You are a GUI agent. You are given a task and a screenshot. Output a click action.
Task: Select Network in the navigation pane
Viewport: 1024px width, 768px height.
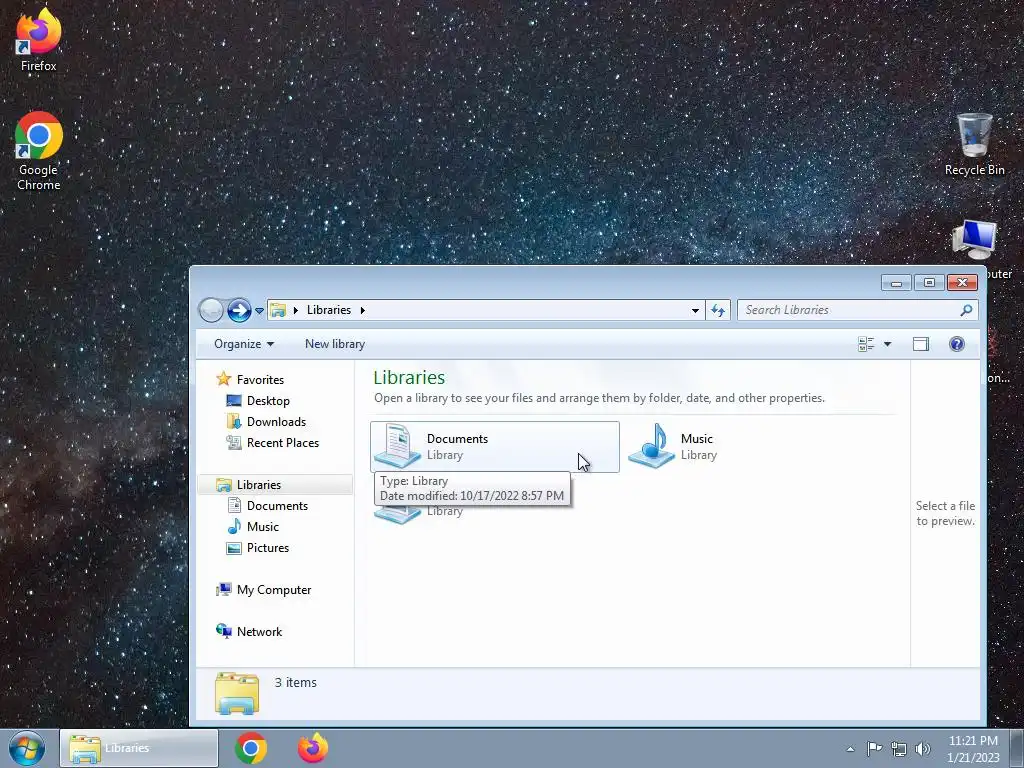259,632
